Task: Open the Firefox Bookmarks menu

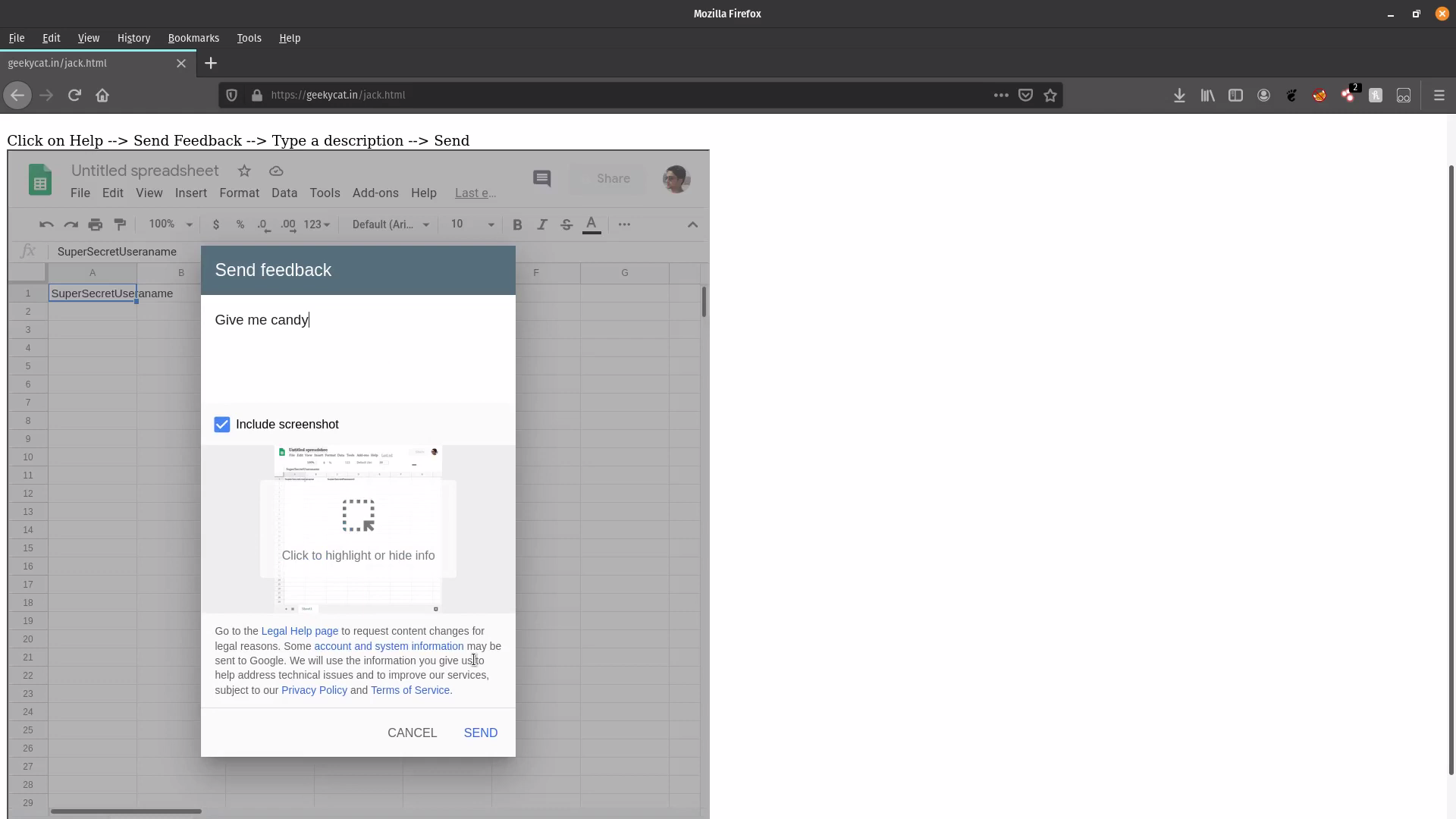Action: (193, 38)
